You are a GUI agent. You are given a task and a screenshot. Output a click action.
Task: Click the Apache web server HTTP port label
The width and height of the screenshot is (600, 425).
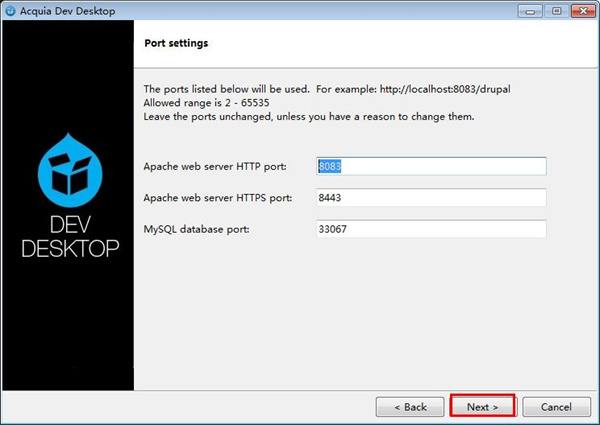point(215,166)
